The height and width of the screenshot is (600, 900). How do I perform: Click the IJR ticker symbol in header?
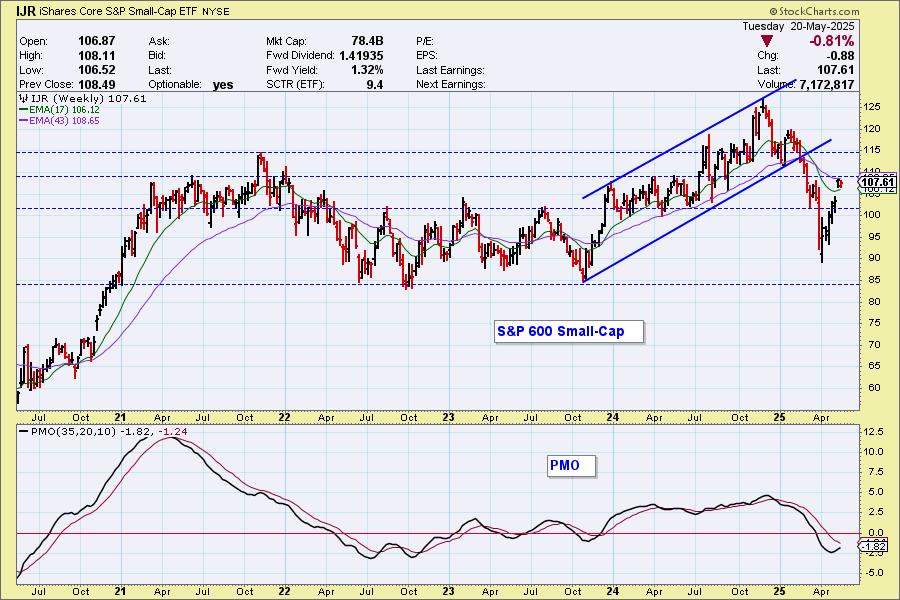pos(26,11)
